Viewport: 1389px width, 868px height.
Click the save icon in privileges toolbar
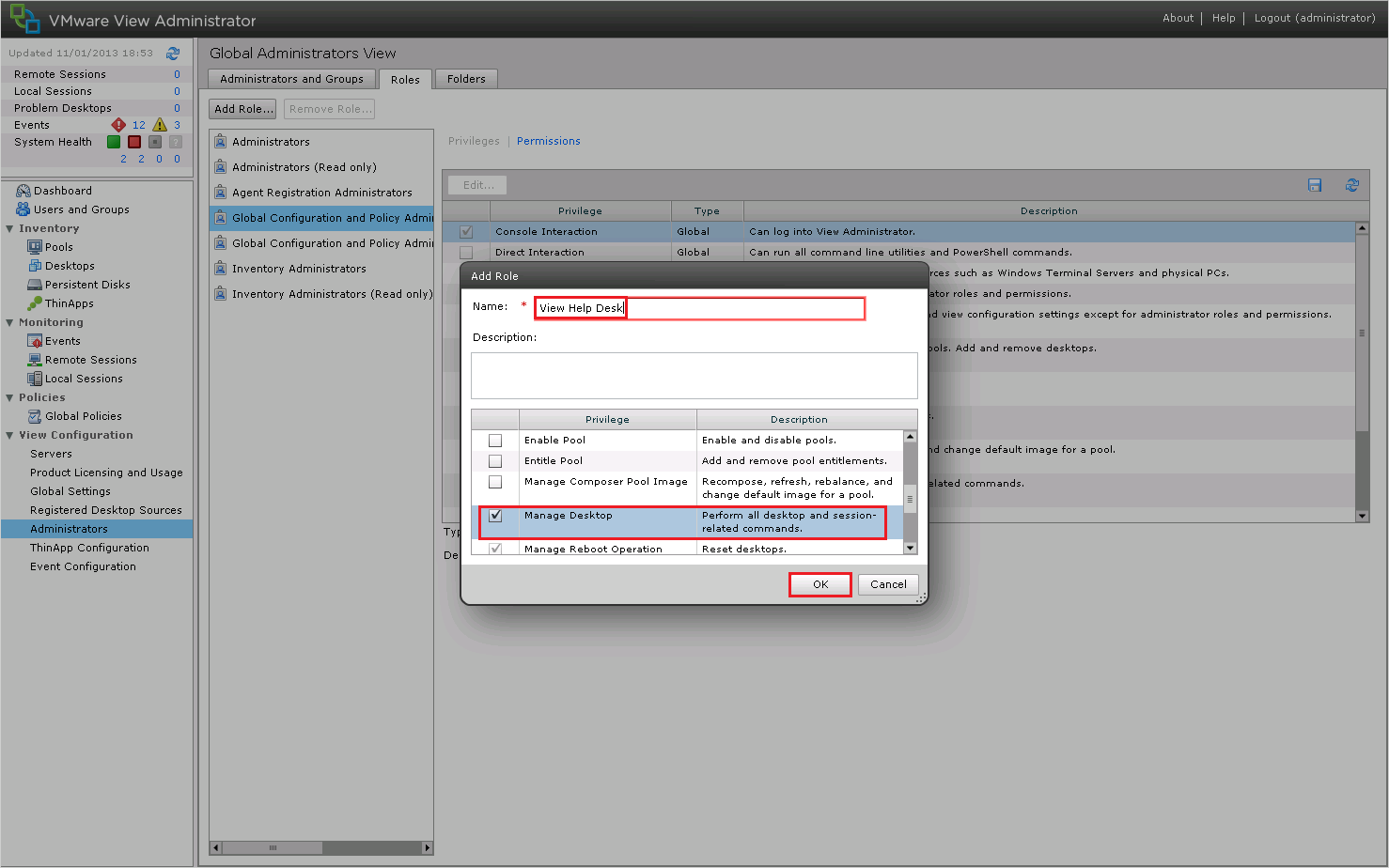click(x=1315, y=185)
